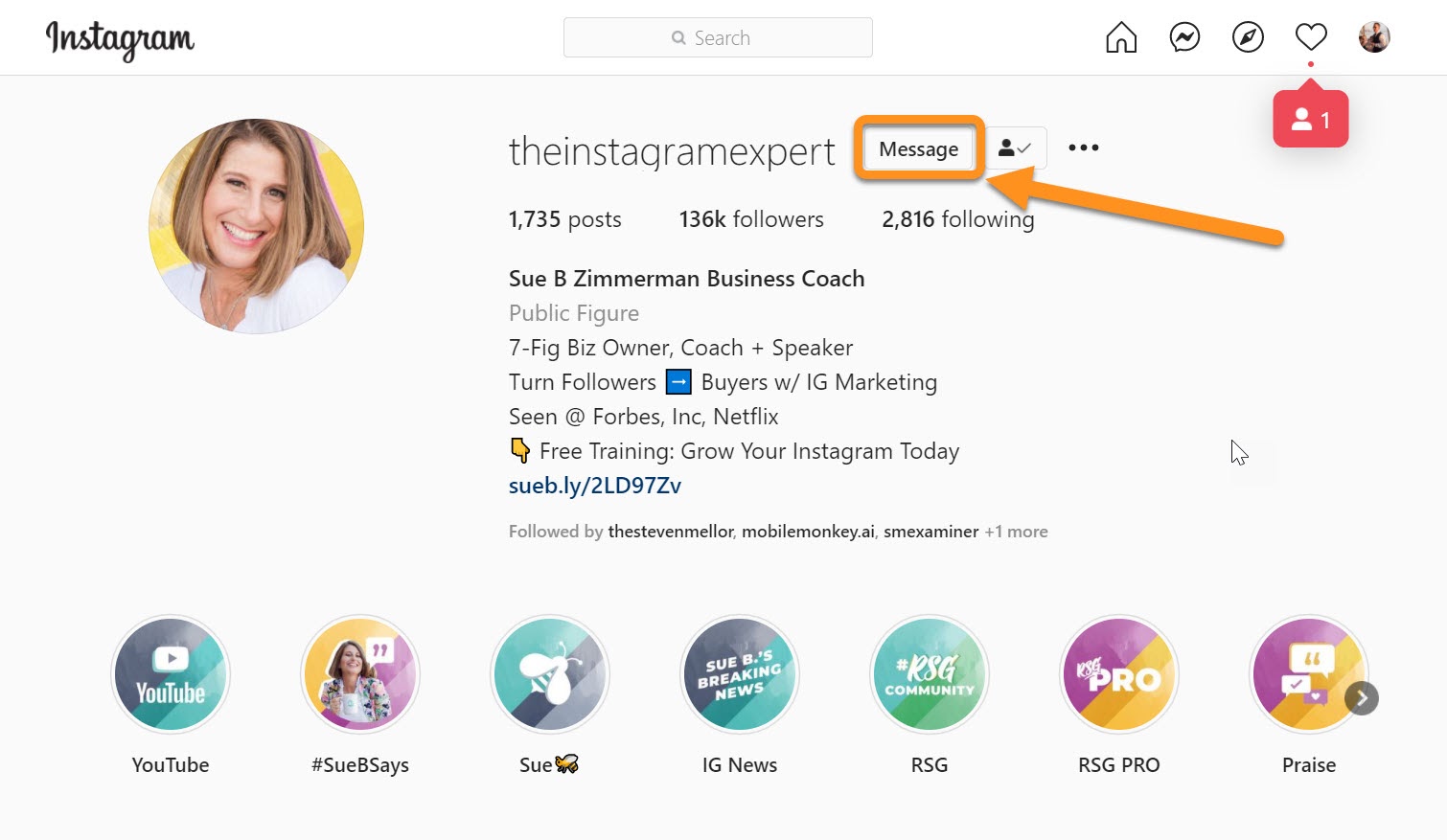Open the sueb.ly/2LD97Zv bio link
This screenshot has height=840, width=1447.
coord(594,486)
